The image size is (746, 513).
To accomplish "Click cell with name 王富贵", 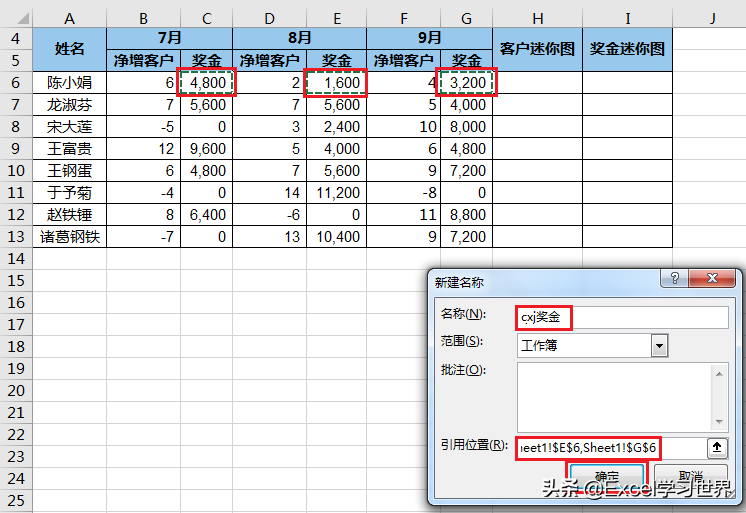I will click(x=69, y=148).
